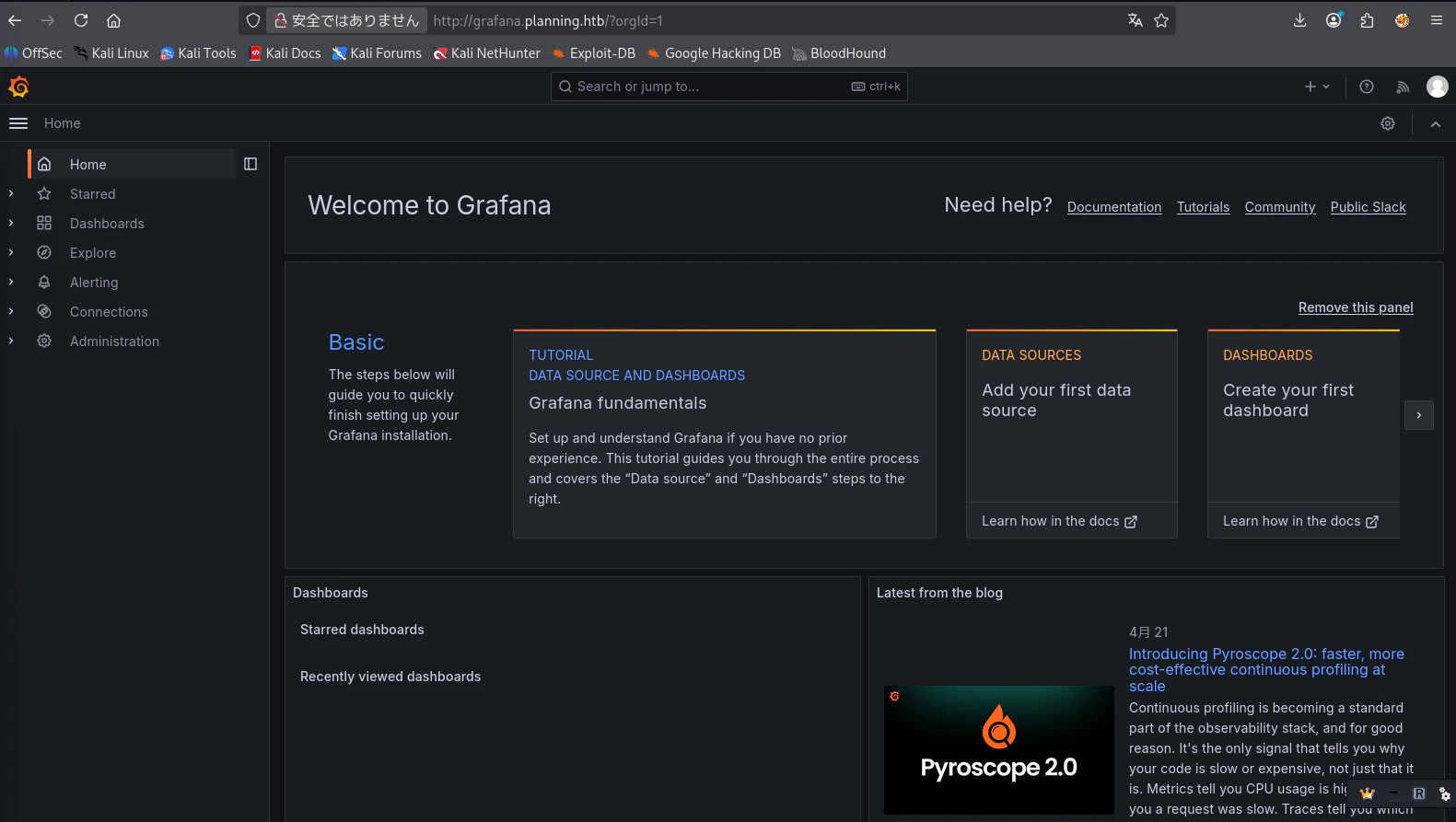
Task: Click the Pyroscope 2.0 blog thumbnail
Action: tap(999, 750)
